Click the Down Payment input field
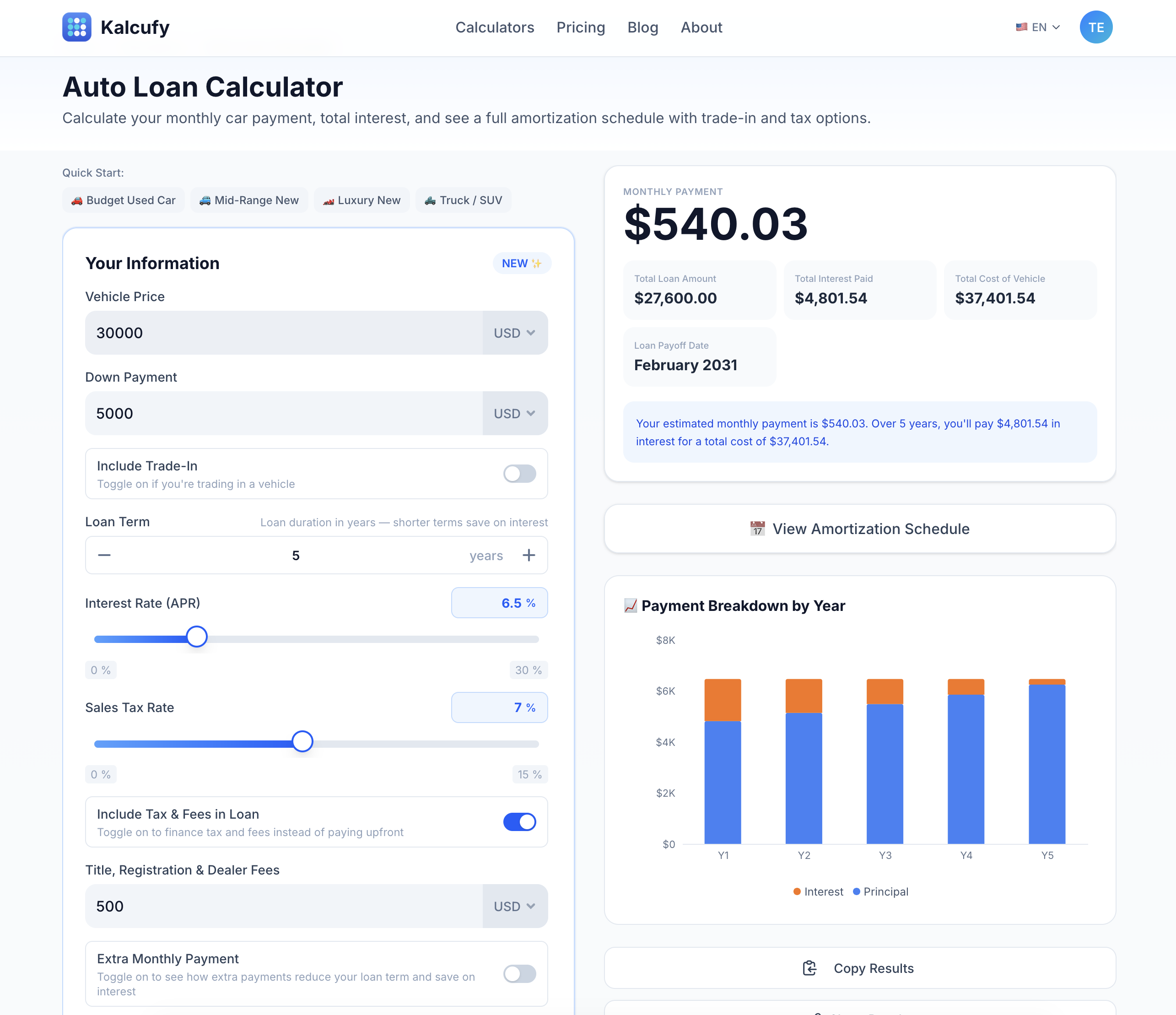This screenshot has width=1176, height=1015. 284,413
